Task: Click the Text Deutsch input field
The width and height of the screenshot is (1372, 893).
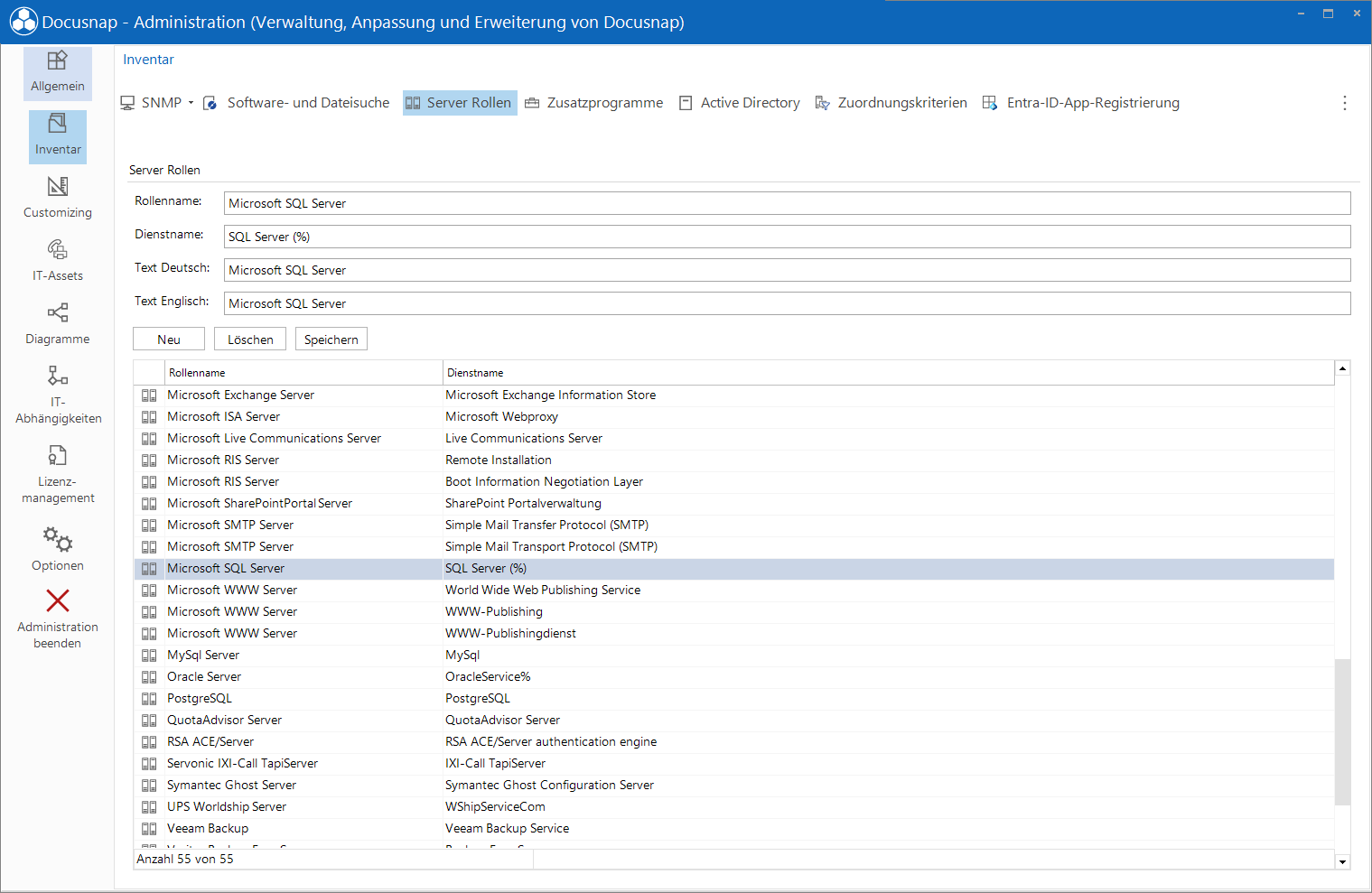Action: coord(787,270)
